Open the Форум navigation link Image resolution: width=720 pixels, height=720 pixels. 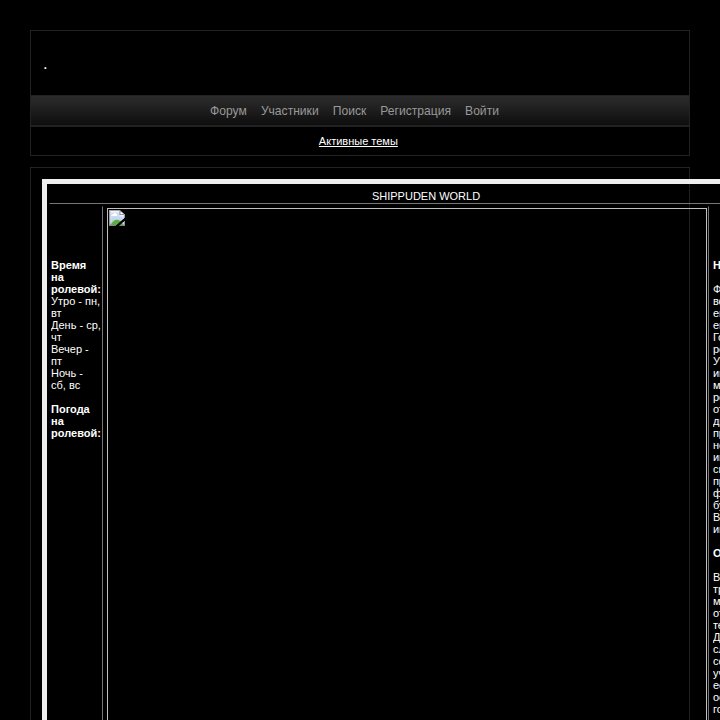coord(228,111)
